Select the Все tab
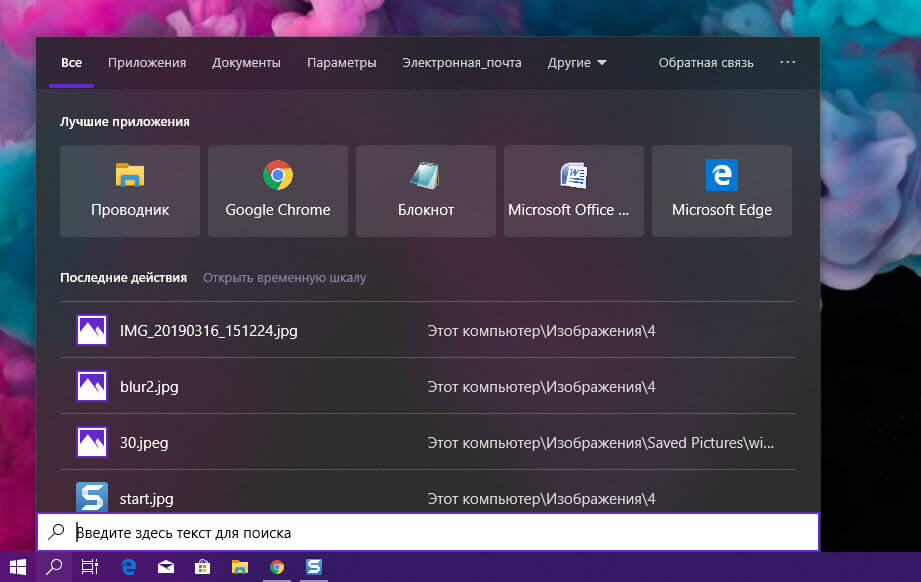This screenshot has width=921, height=582. (72, 63)
